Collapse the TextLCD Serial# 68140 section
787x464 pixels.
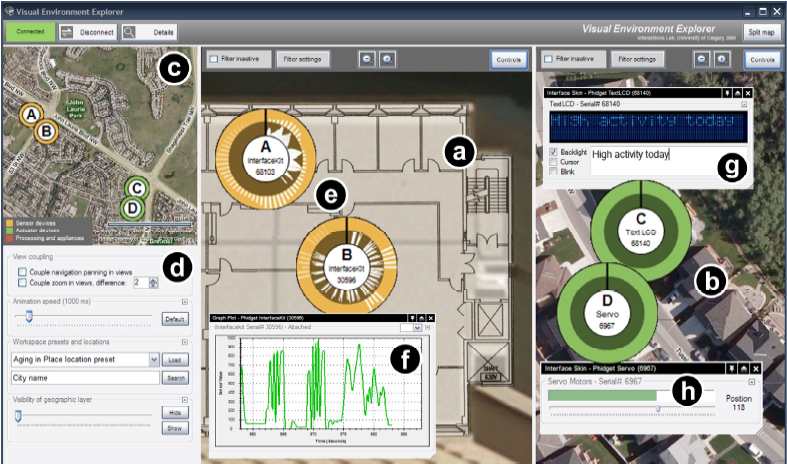[x=744, y=104]
